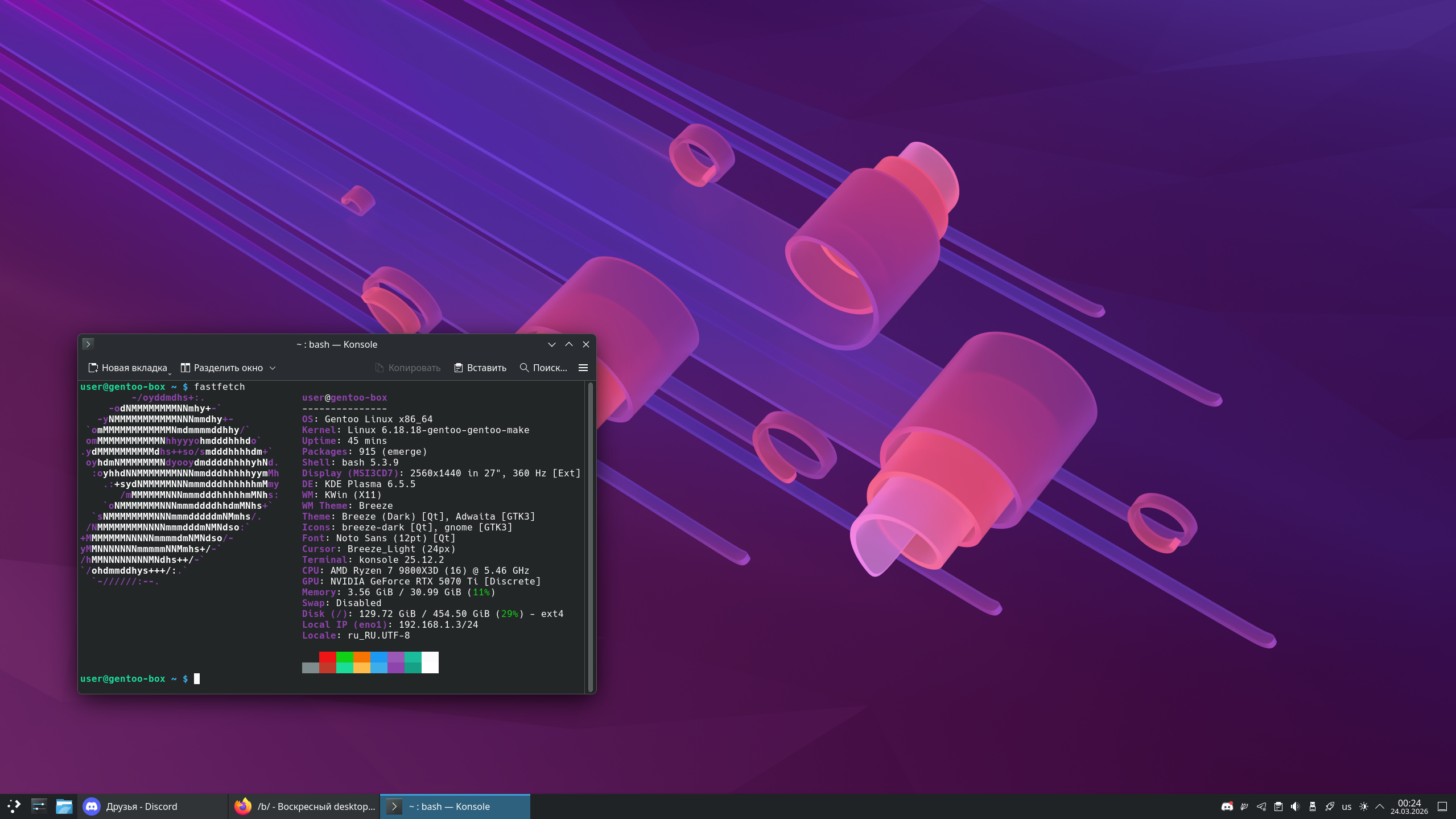This screenshot has height=819, width=1456.
Task: Open volume control in system tray
Action: click(x=1296, y=806)
